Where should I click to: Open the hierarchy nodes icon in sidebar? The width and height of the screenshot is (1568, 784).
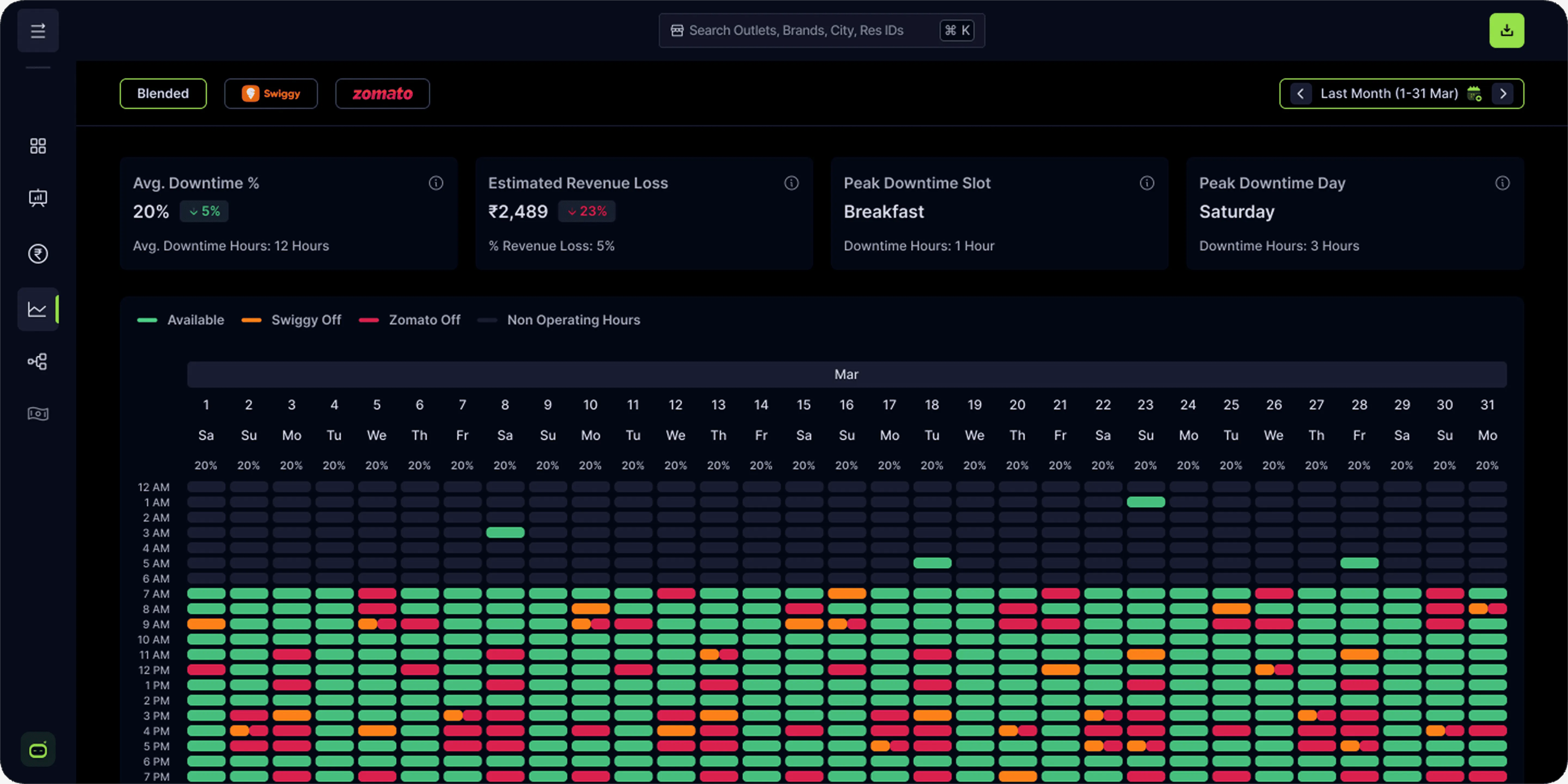point(38,362)
